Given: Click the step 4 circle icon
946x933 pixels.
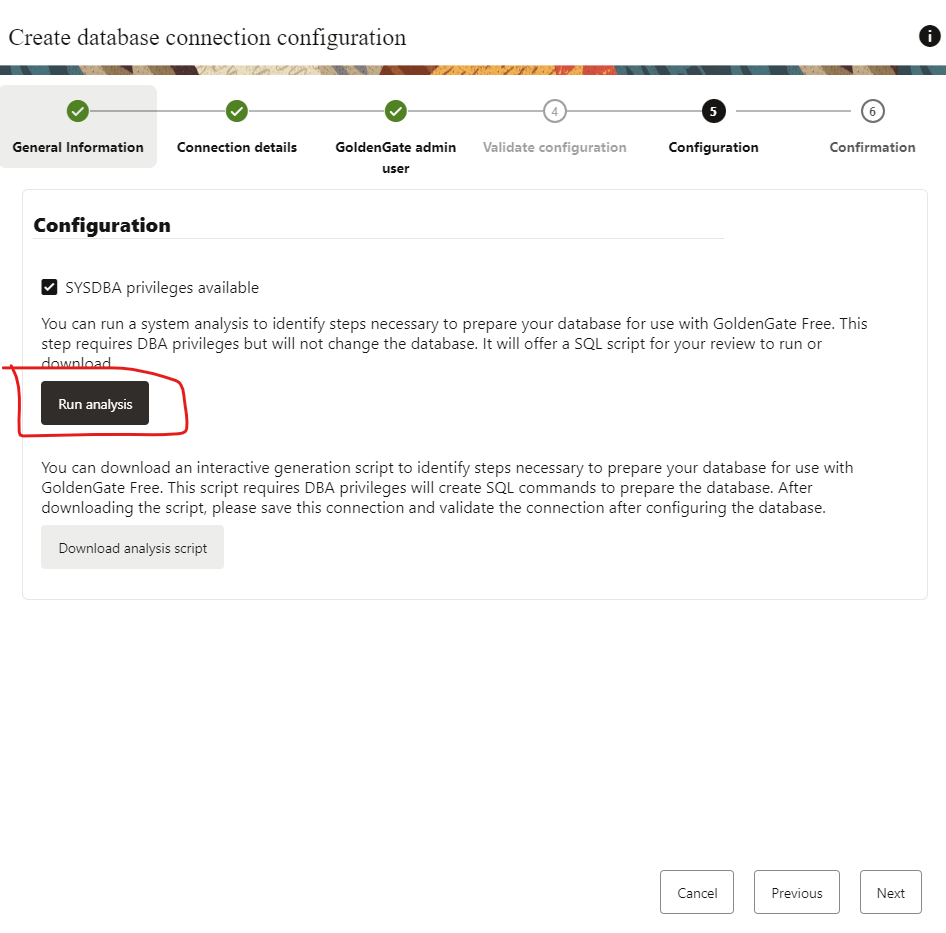Looking at the screenshot, I should coord(555,111).
